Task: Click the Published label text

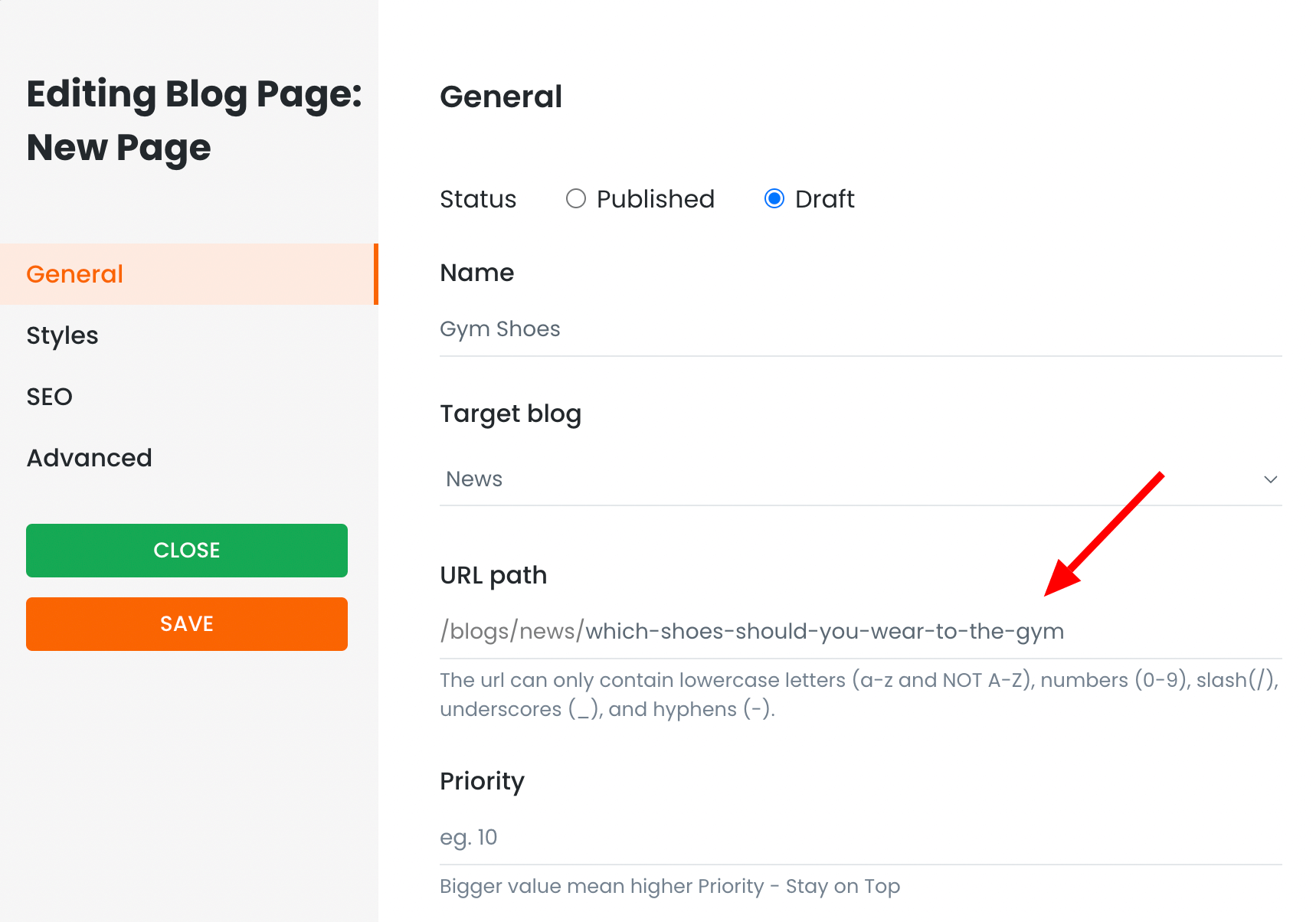Action: click(x=656, y=199)
